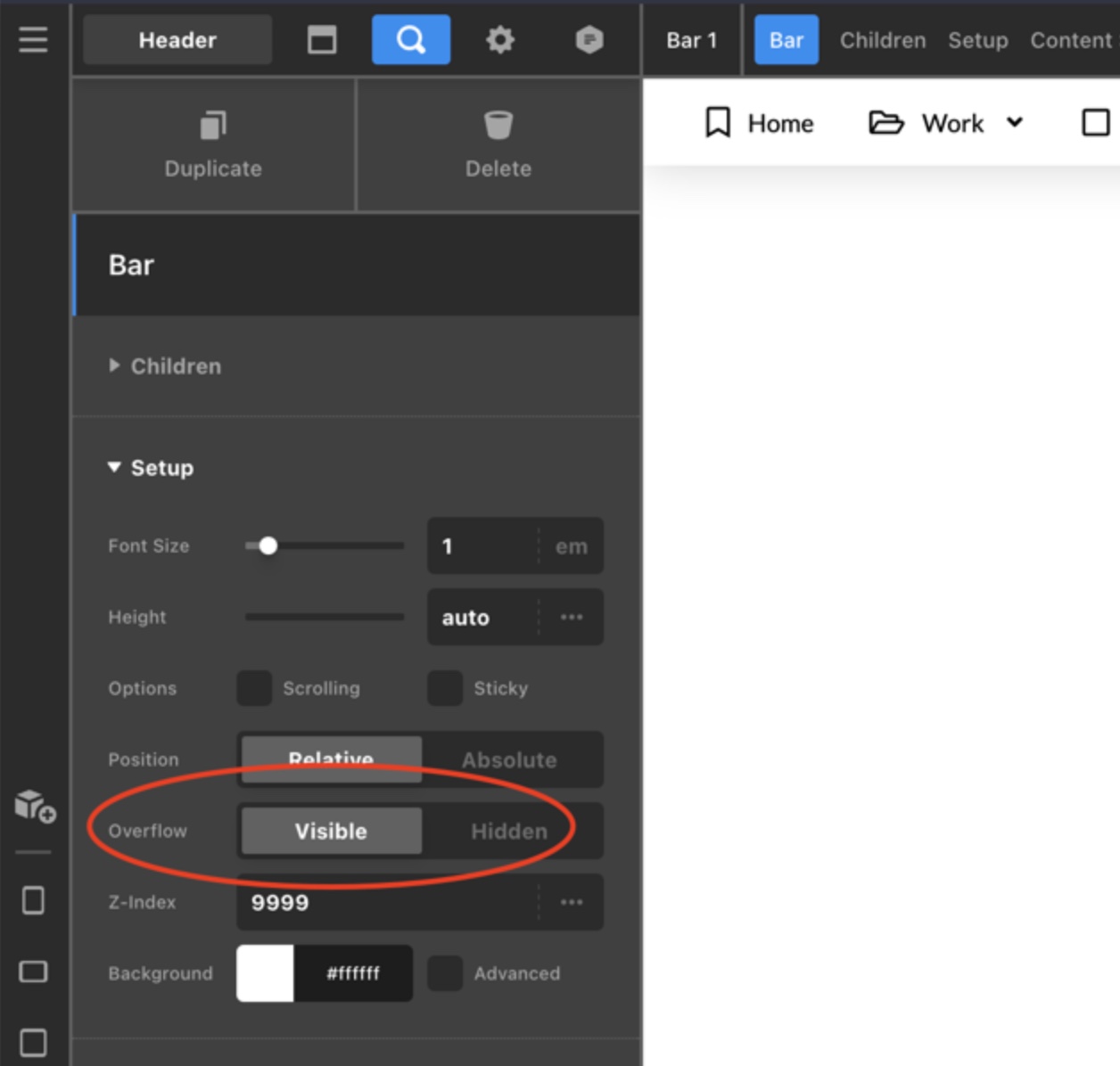Expand the Children section
Viewport: 1120px width, 1066px height.
pyautogui.click(x=114, y=365)
